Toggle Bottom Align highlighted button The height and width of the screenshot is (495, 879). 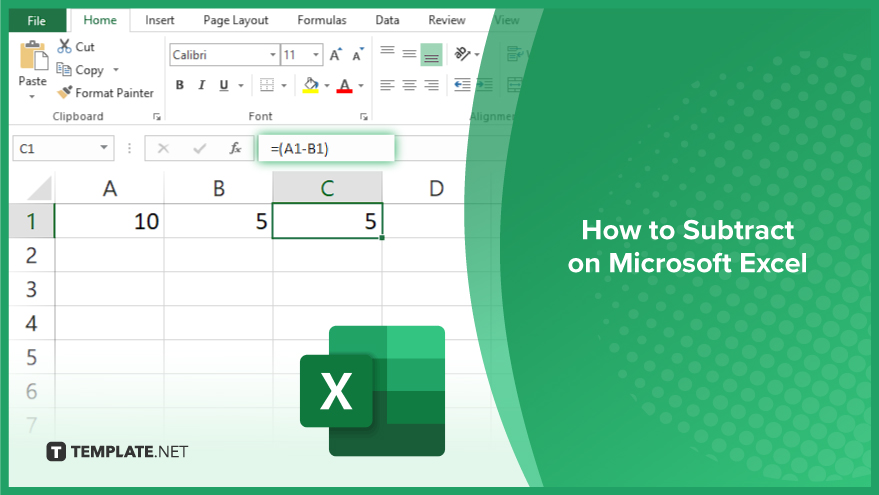[x=431, y=54]
